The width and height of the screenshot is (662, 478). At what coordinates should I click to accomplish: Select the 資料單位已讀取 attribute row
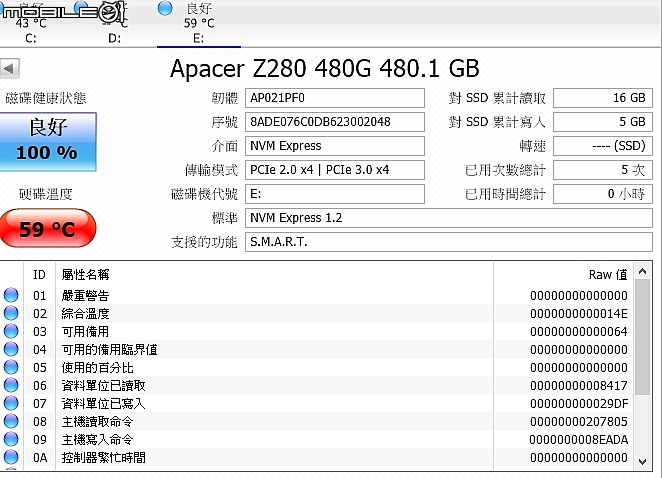[316, 385]
